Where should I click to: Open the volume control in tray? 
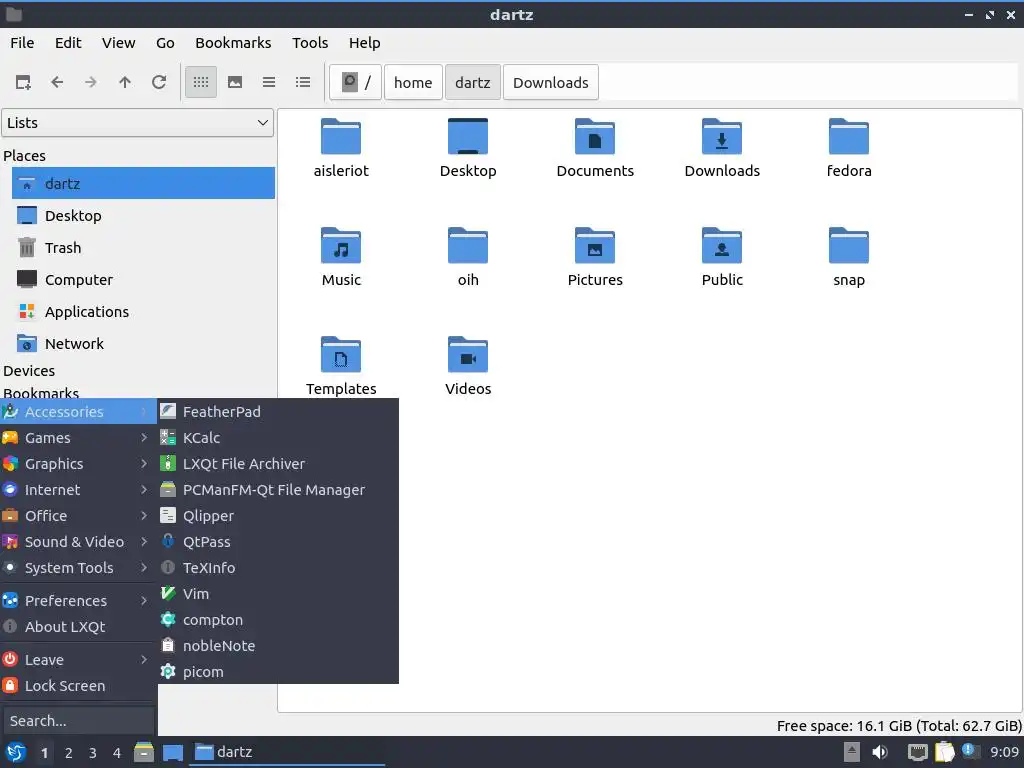pos(880,752)
